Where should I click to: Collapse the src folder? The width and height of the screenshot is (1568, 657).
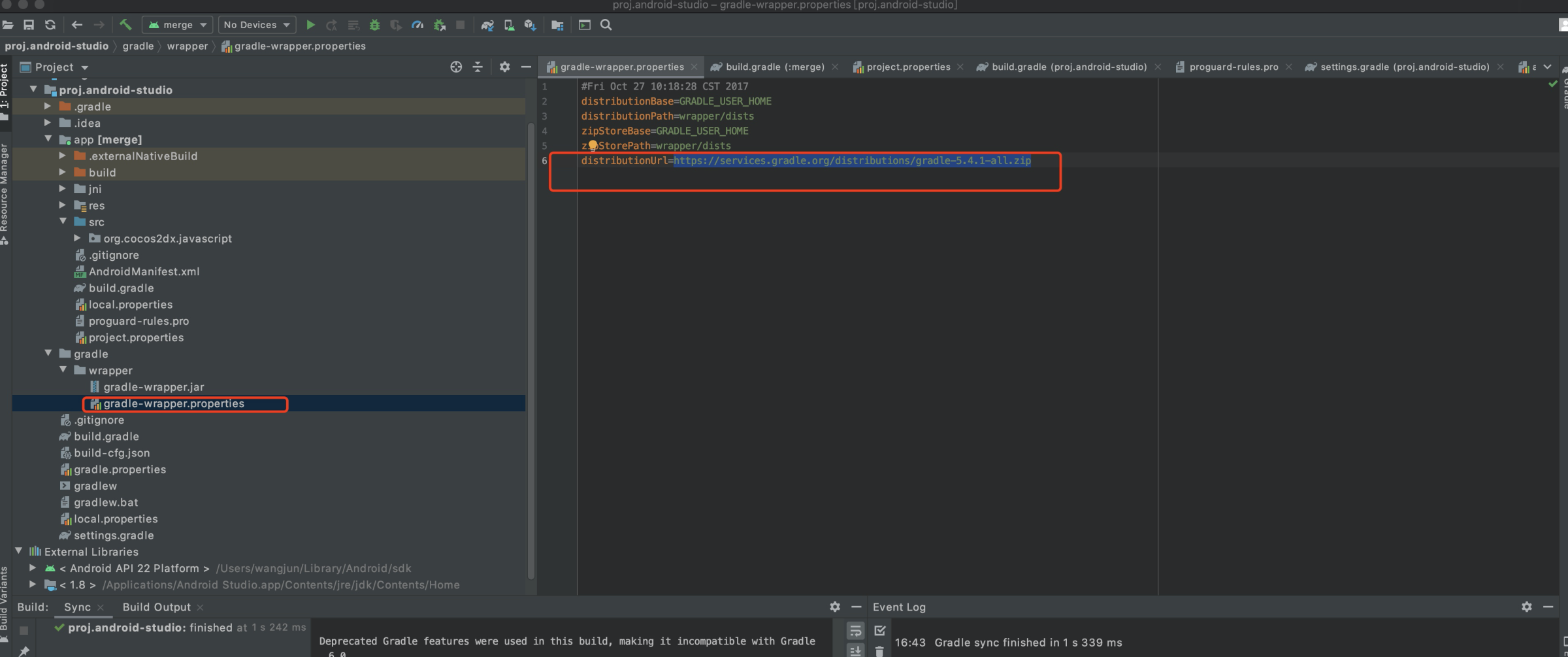(63, 221)
